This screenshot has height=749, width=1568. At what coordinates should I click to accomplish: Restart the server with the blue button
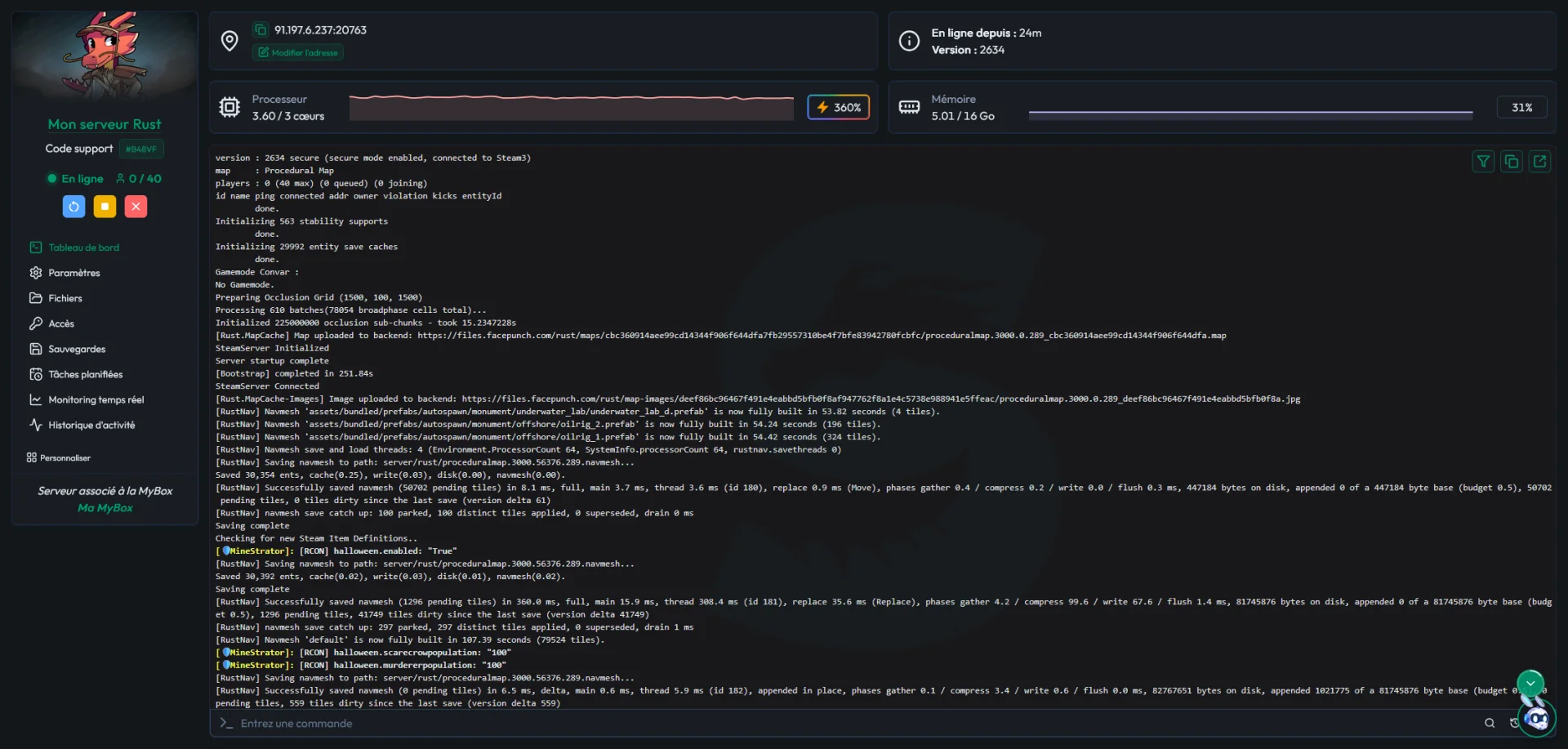tap(73, 207)
